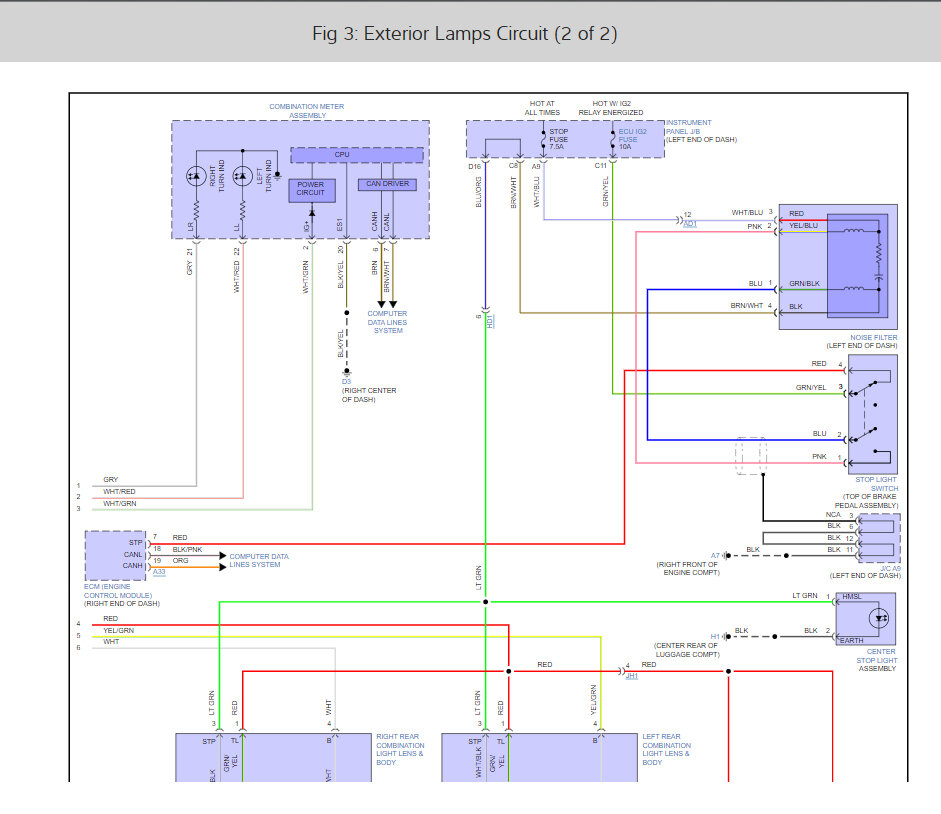Click the 'ECU IG2 FUSE 10A' label
The image size is (941, 814).
tap(633, 139)
